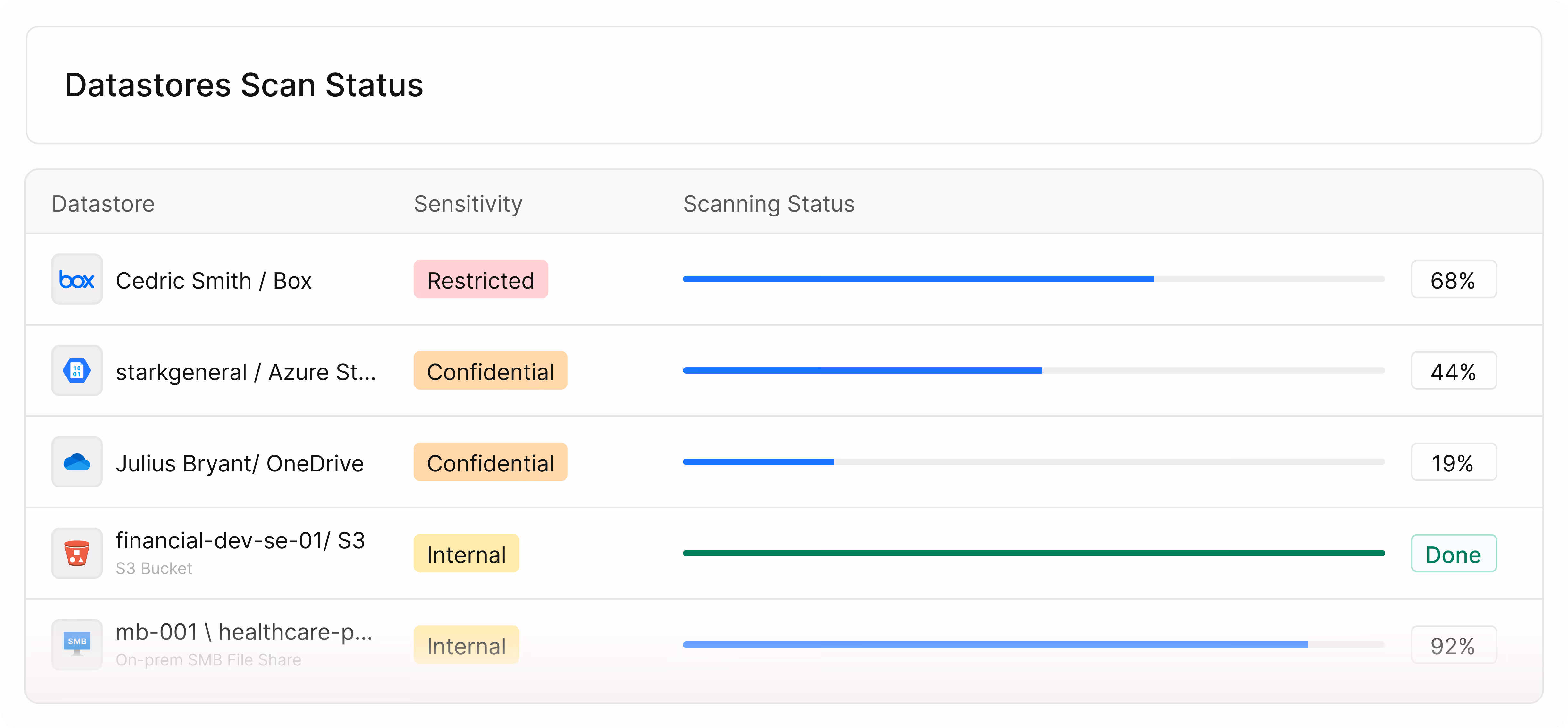Viewport: 1568px width, 728px height.
Task: Click the Azure Storage hexagon icon
Action: (77, 371)
